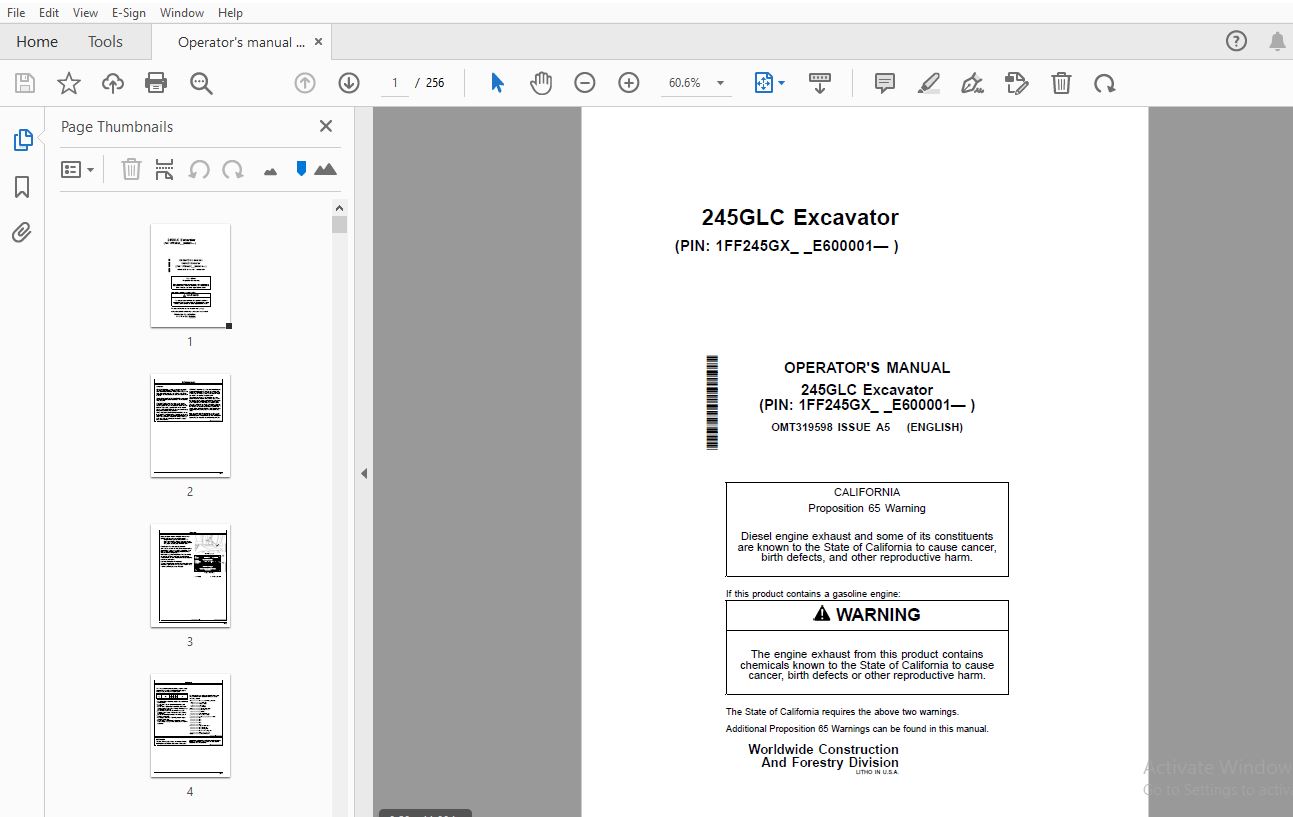This screenshot has width=1293, height=817.
Task: Go to the previous page
Action: (x=305, y=83)
